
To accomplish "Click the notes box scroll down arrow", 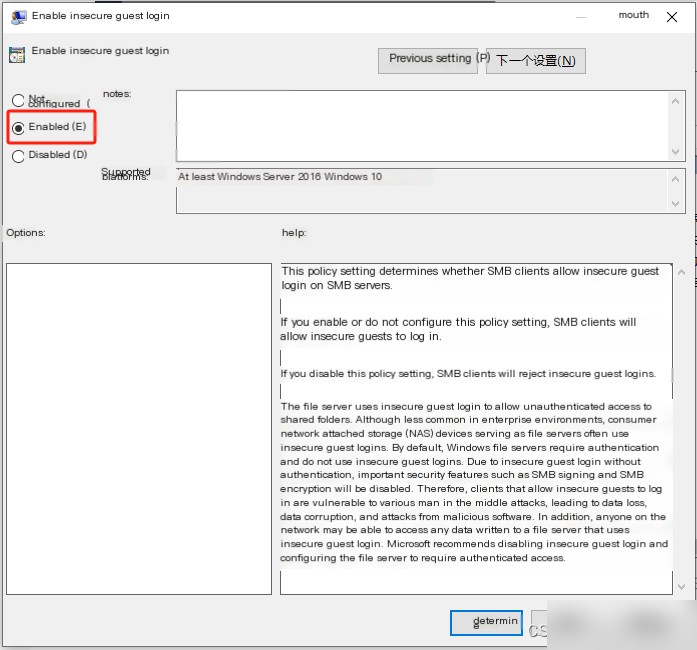I will pos(676,152).
